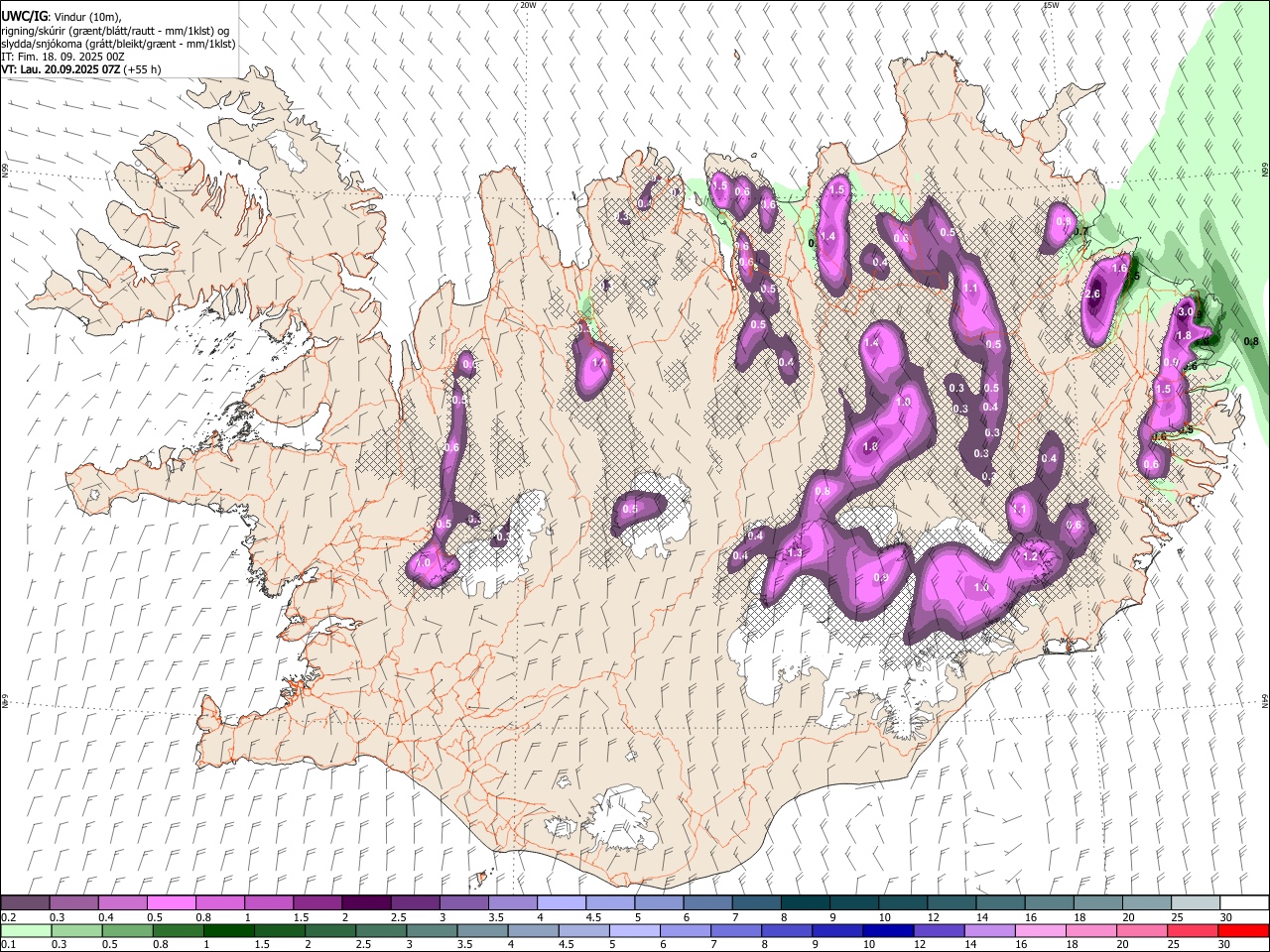Click the black "0.8" rain value offshore east
1270x952 pixels.
click(1251, 342)
